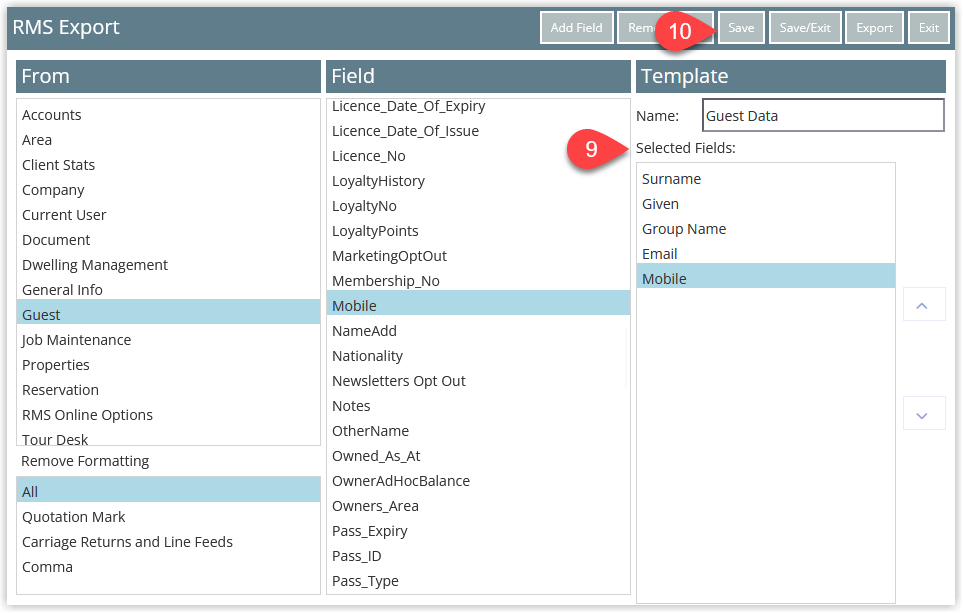Screen dimensions: 963x613
Task: Choose the Pass_Expiry field
Action: (x=478, y=531)
